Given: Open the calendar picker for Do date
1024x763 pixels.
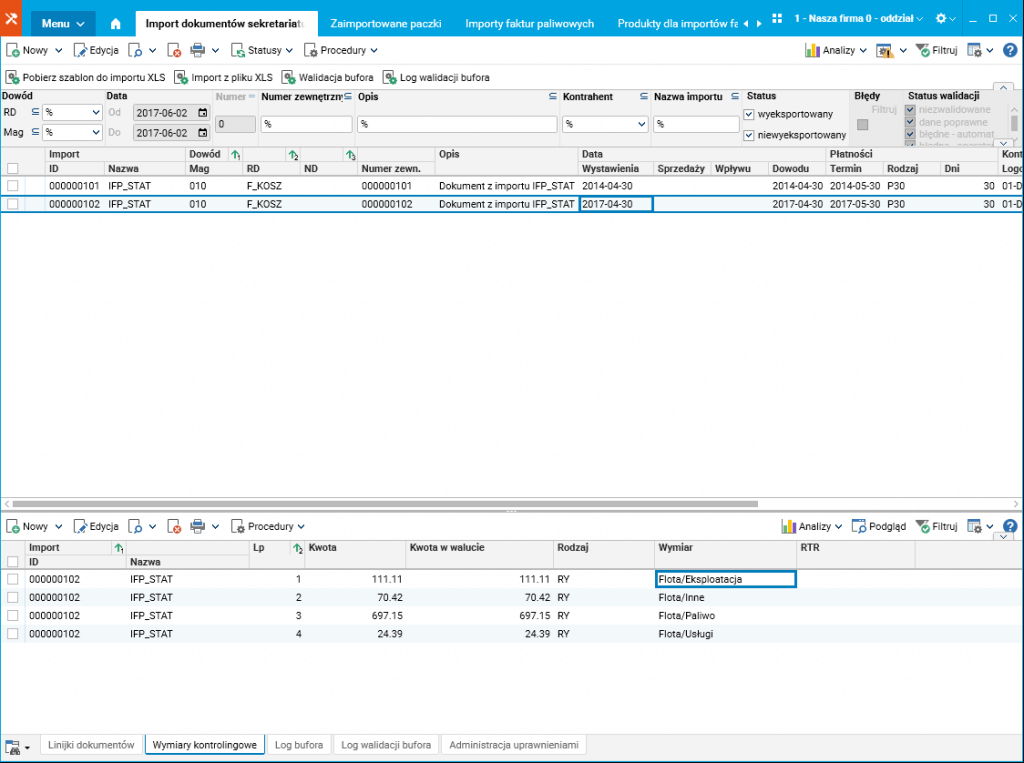Looking at the screenshot, I should pos(202,133).
